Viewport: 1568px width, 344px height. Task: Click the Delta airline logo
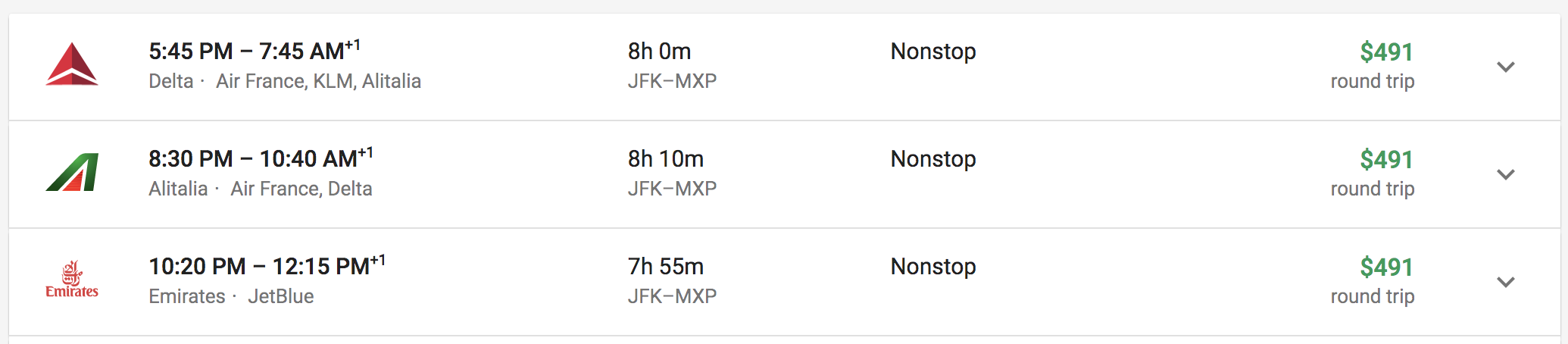pyautogui.click(x=72, y=64)
